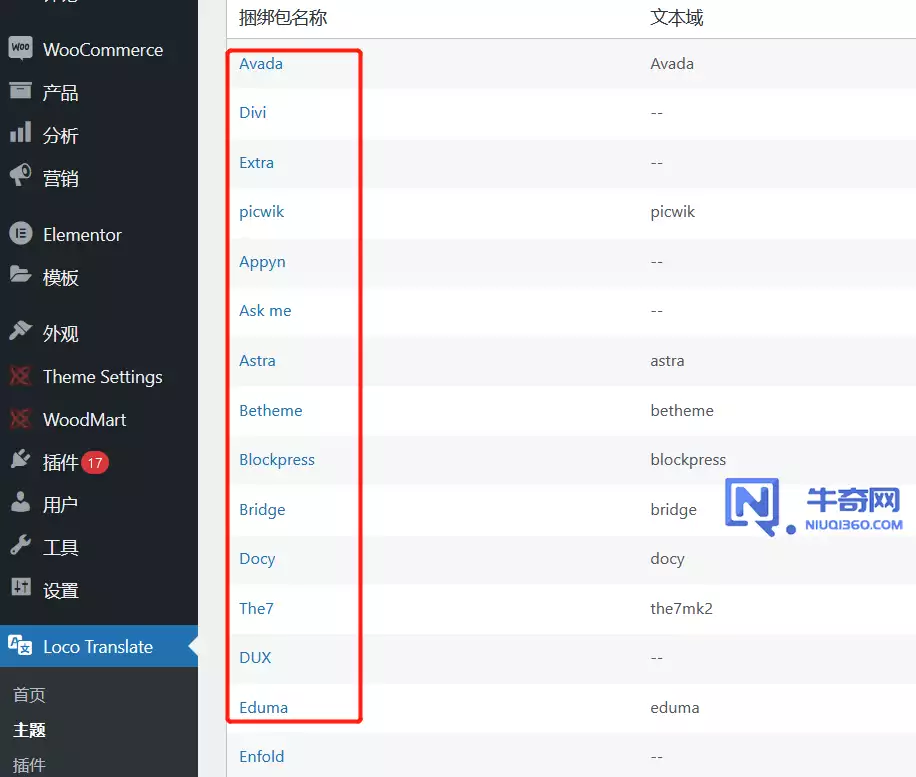Click the Analytics bar chart icon

pyautogui.click(x=20, y=133)
